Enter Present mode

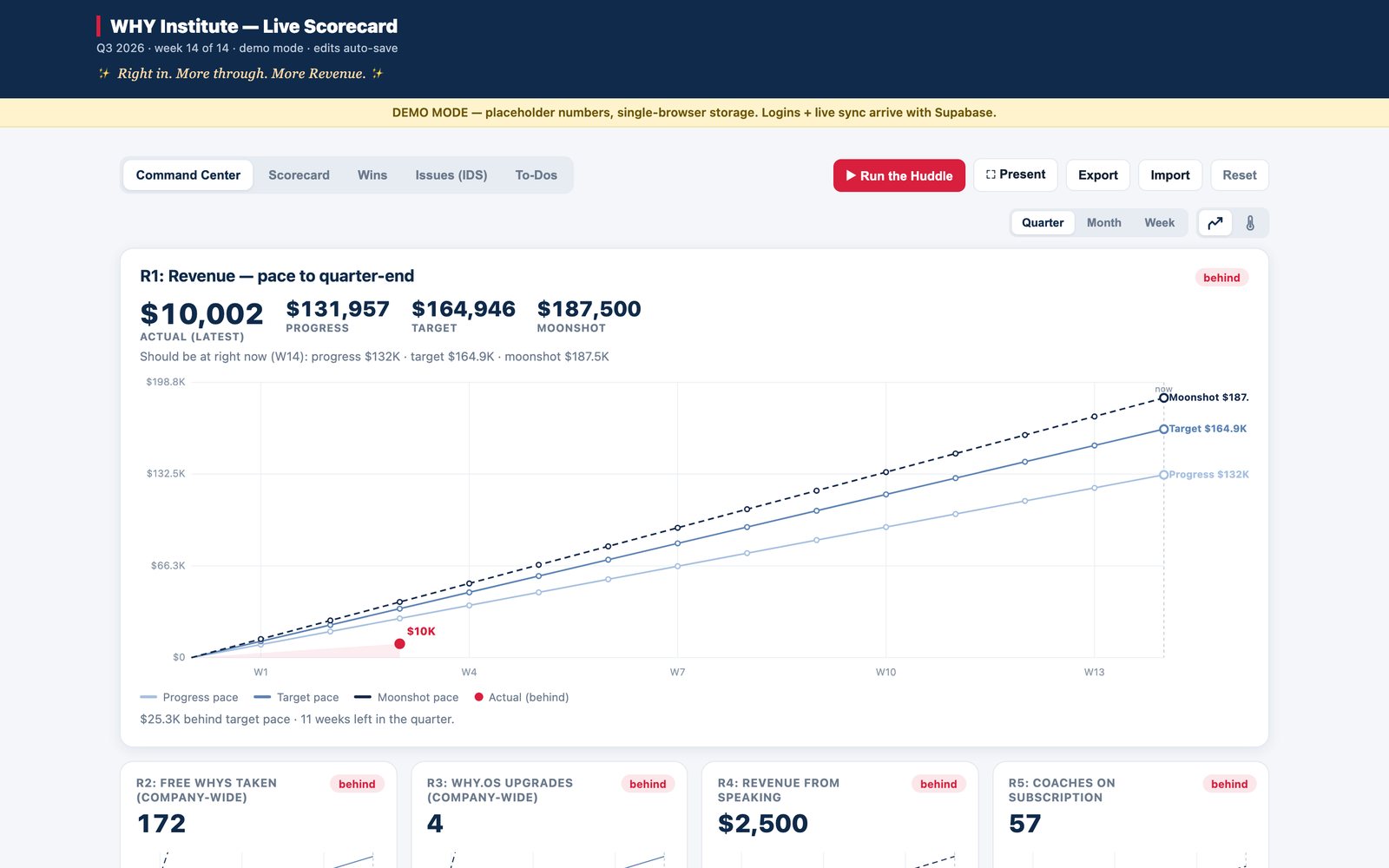[x=1016, y=174]
